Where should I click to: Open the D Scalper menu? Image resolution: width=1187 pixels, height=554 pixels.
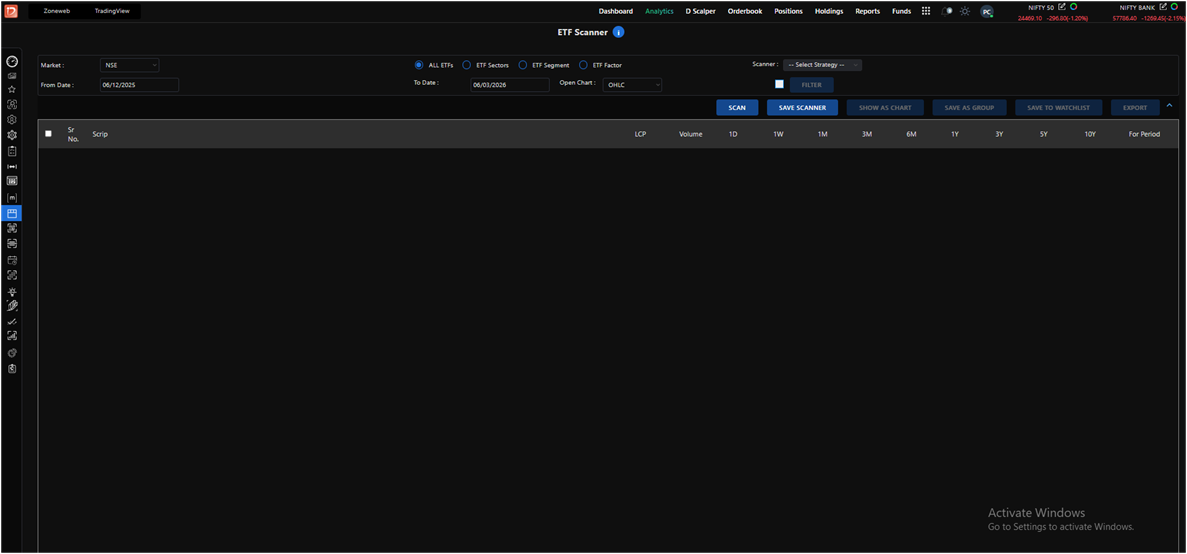click(x=700, y=11)
